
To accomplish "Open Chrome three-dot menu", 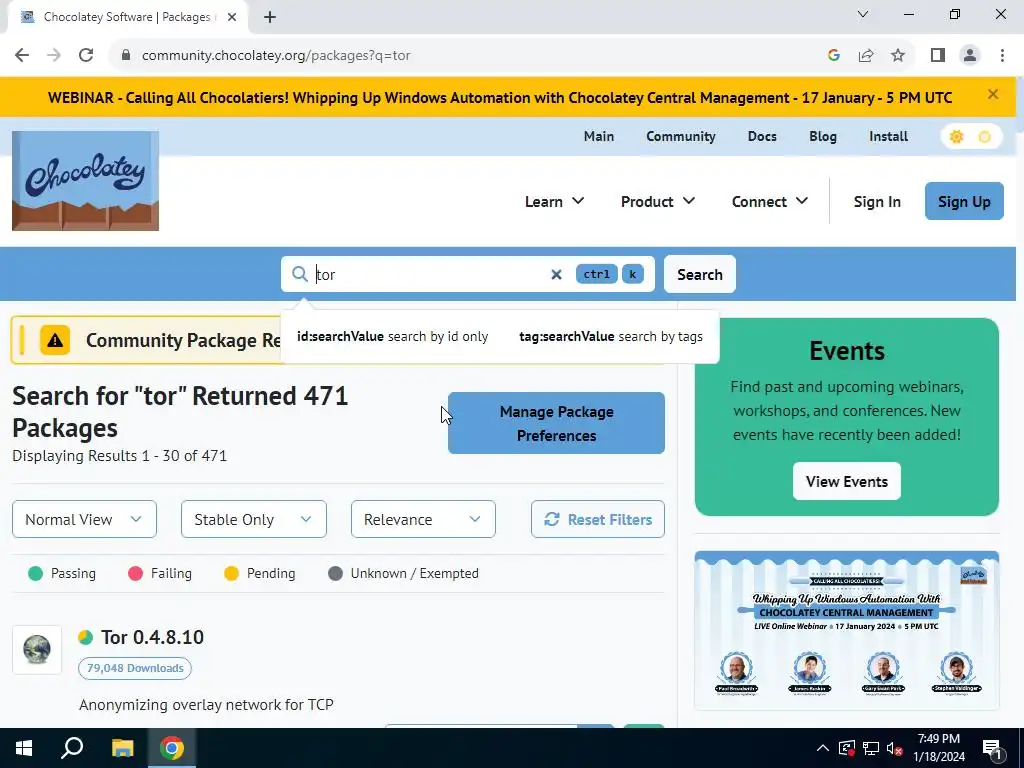I will 1002,56.
